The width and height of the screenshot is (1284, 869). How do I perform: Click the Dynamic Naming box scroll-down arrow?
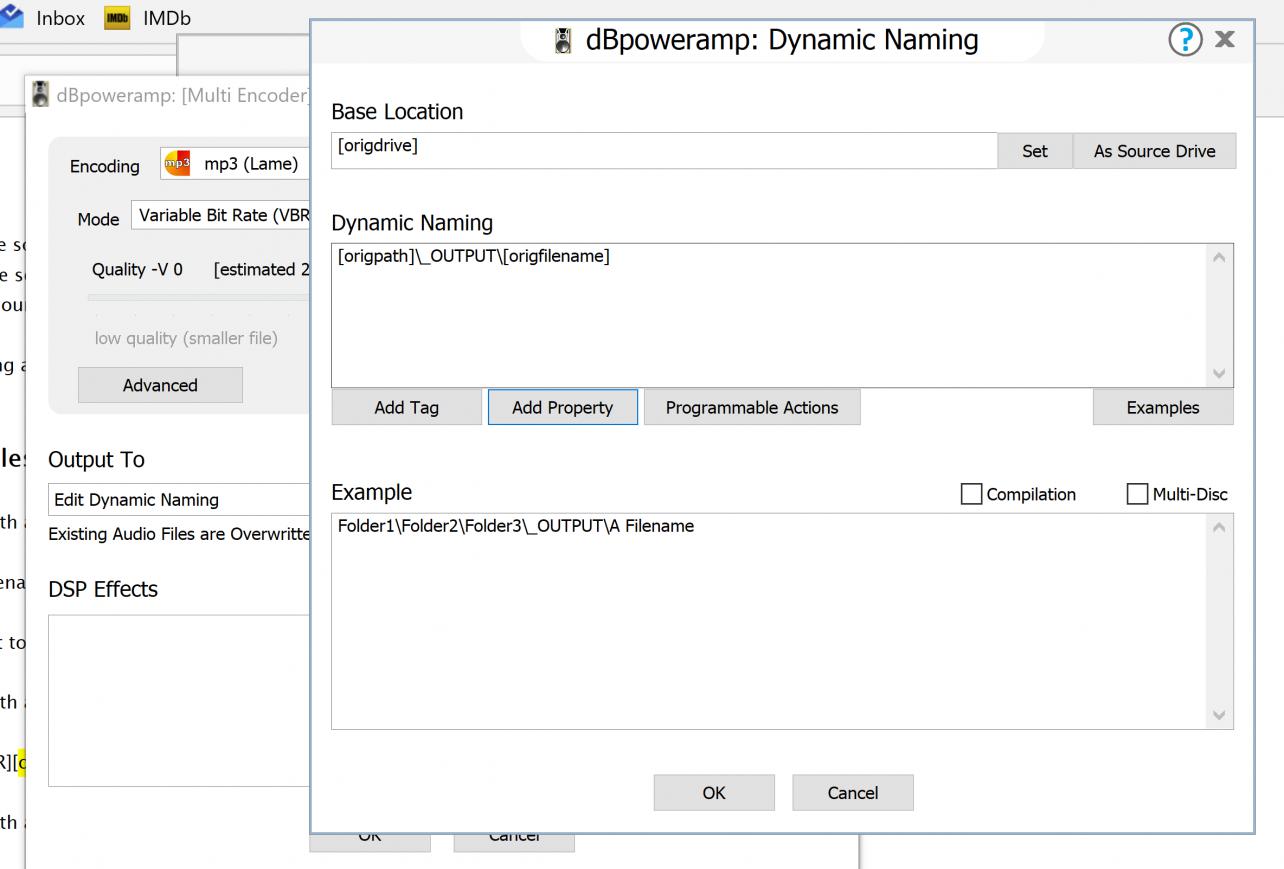point(1218,374)
